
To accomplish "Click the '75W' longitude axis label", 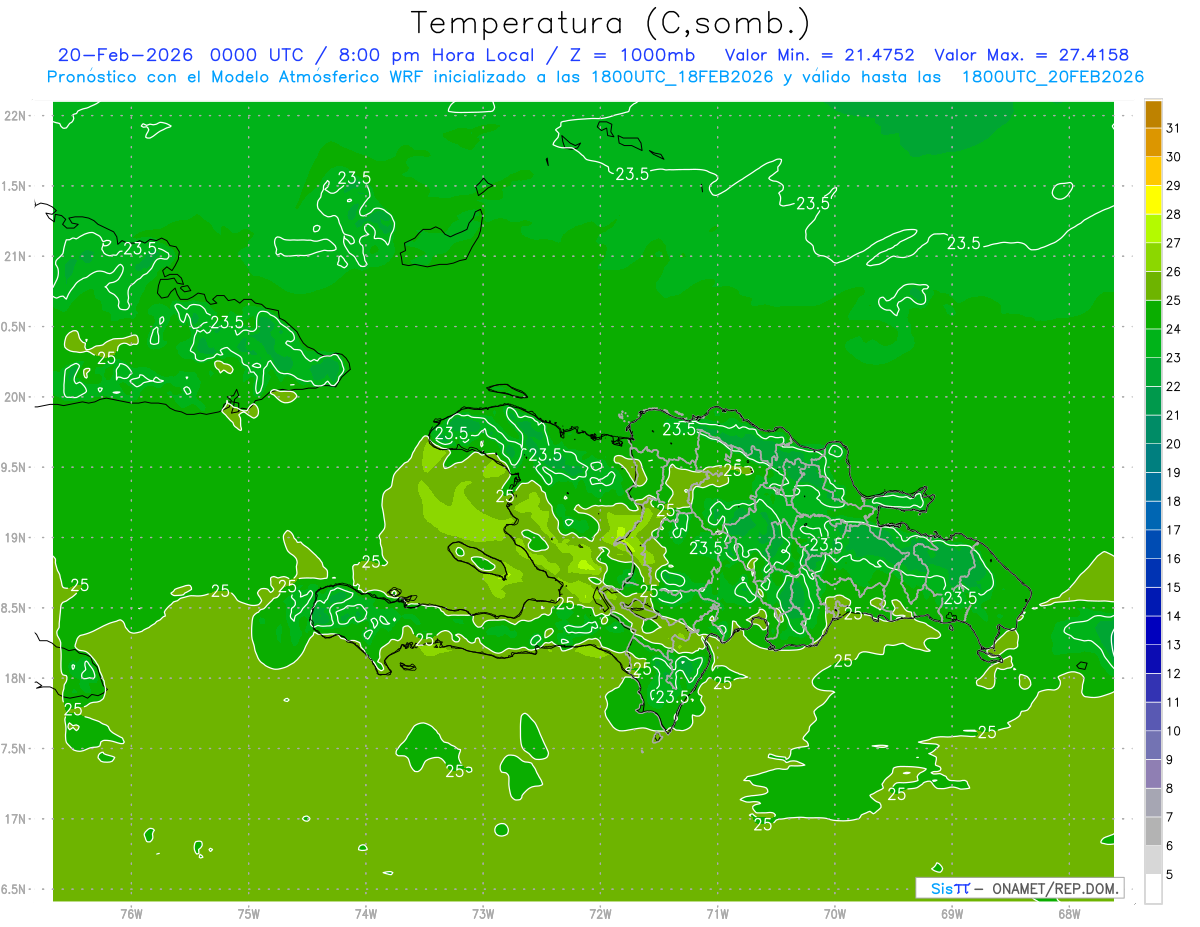I will [249, 914].
